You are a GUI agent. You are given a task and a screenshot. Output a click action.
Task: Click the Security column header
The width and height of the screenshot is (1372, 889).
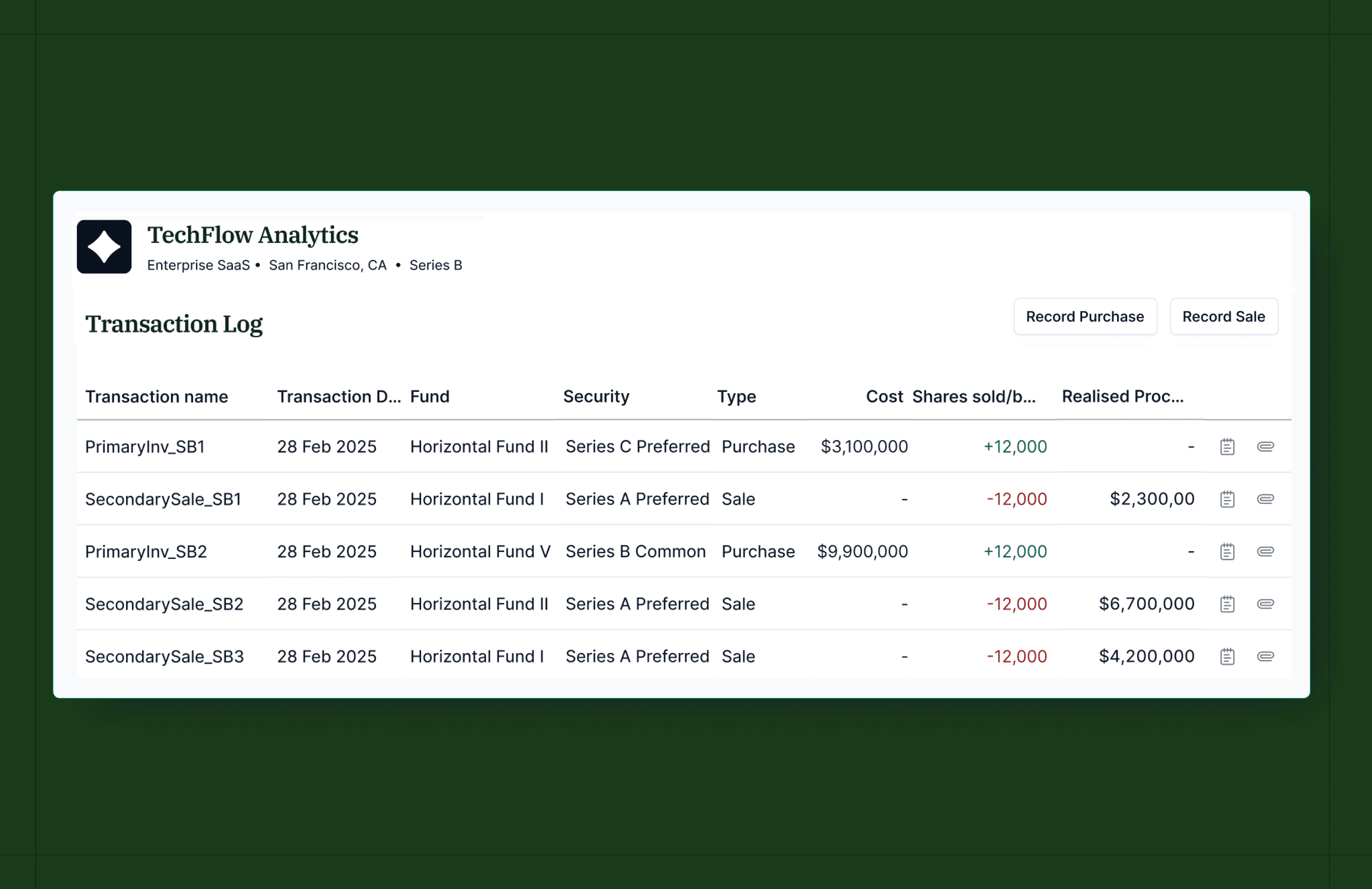(596, 397)
